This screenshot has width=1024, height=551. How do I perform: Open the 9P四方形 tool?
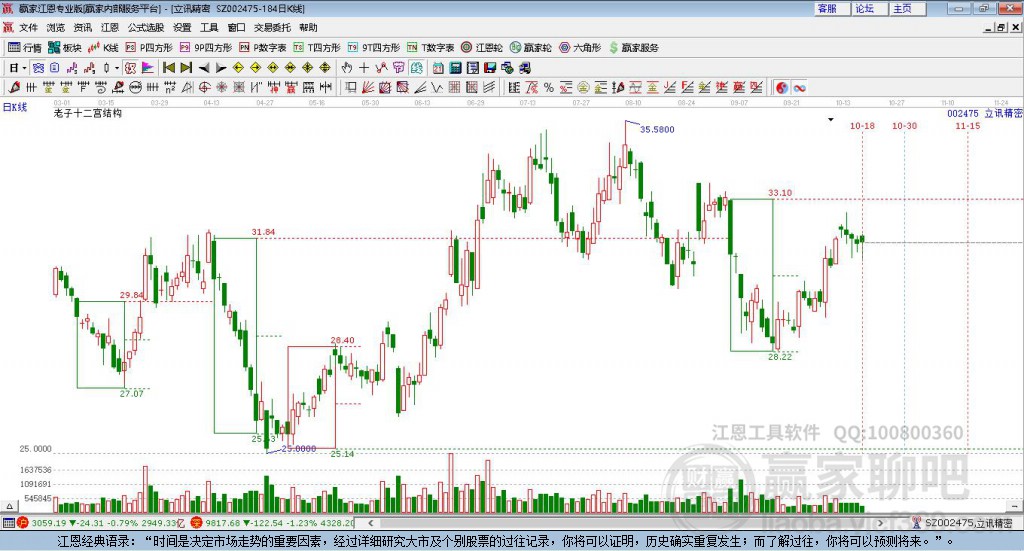point(206,48)
